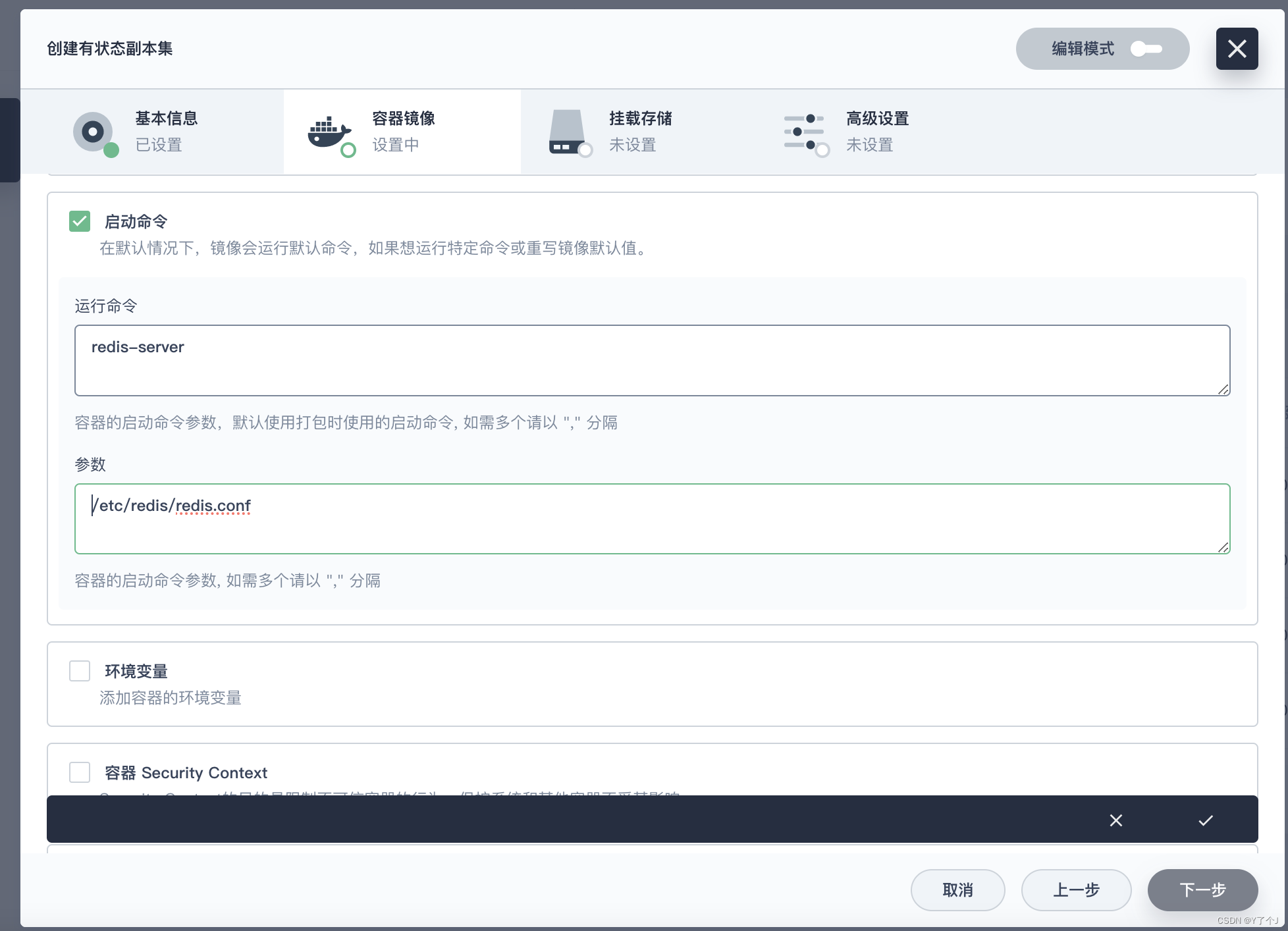
Task: Click the 添加容器的环境变量 description text
Action: pyautogui.click(x=171, y=698)
